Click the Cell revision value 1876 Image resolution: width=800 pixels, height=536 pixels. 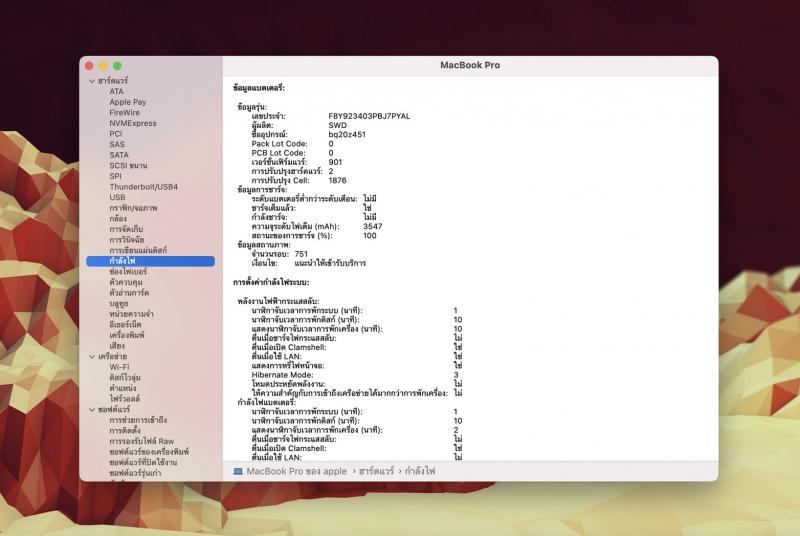(337, 181)
